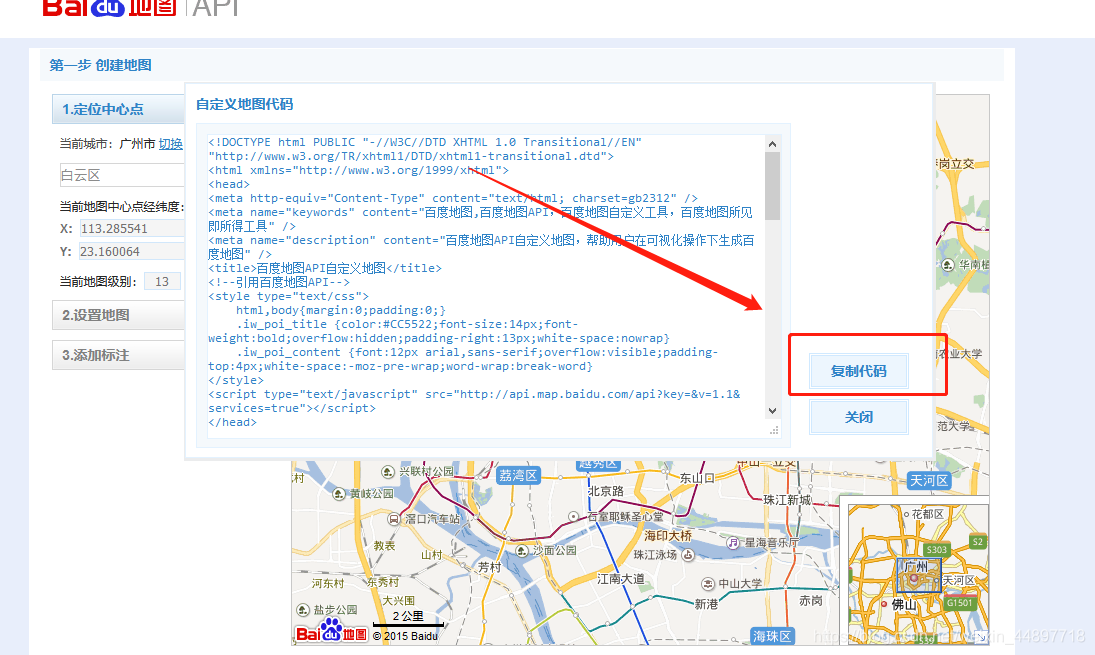Click the </head> line in code box
The width and height of the screenshot is (1095, 655).
pyautogui.click(x=232, y=422)
